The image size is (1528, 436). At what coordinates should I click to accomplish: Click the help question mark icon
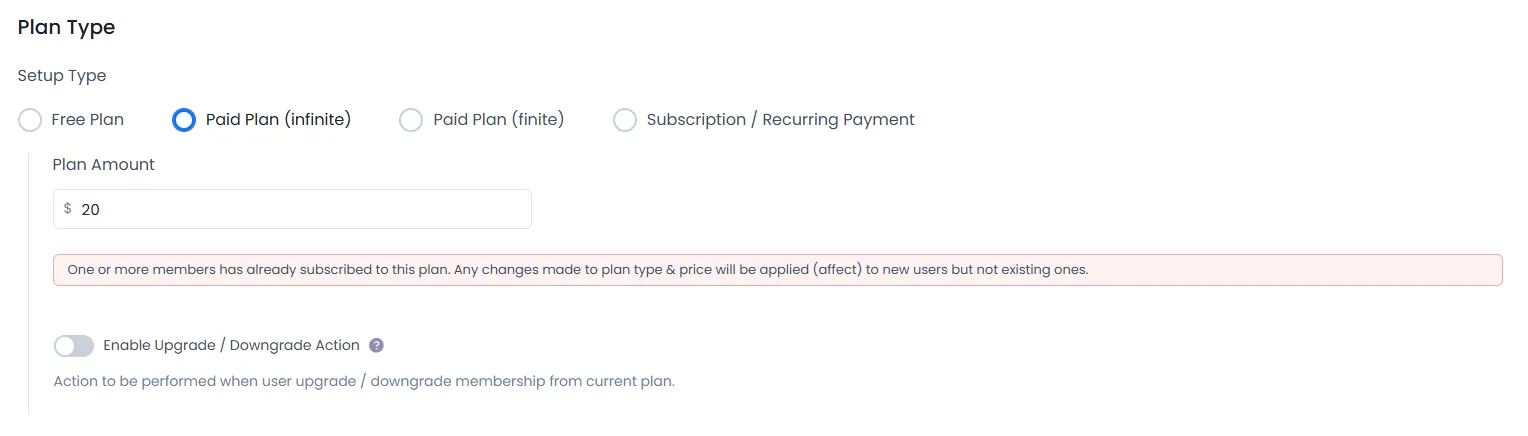pyautogui.click(x=376, y=346)
